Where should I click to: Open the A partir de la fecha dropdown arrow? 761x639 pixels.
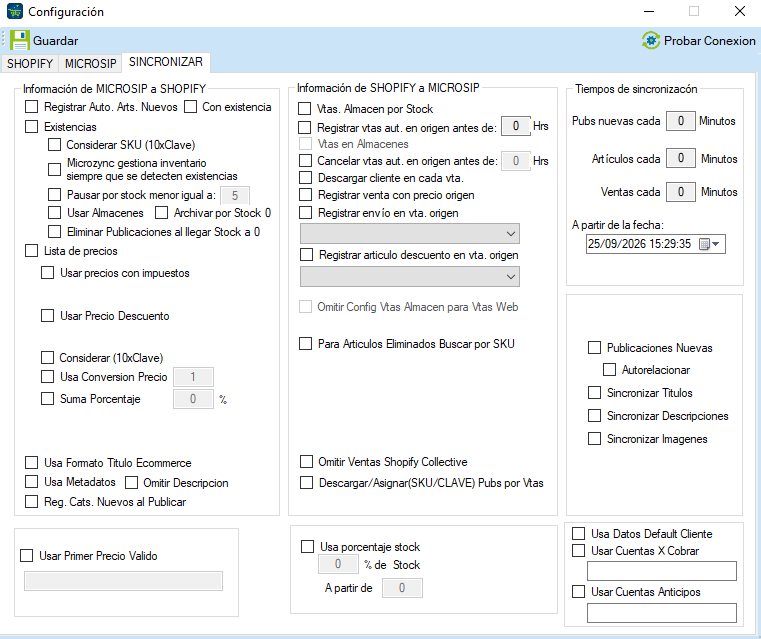pyautogui.click(x=716, y=244)
